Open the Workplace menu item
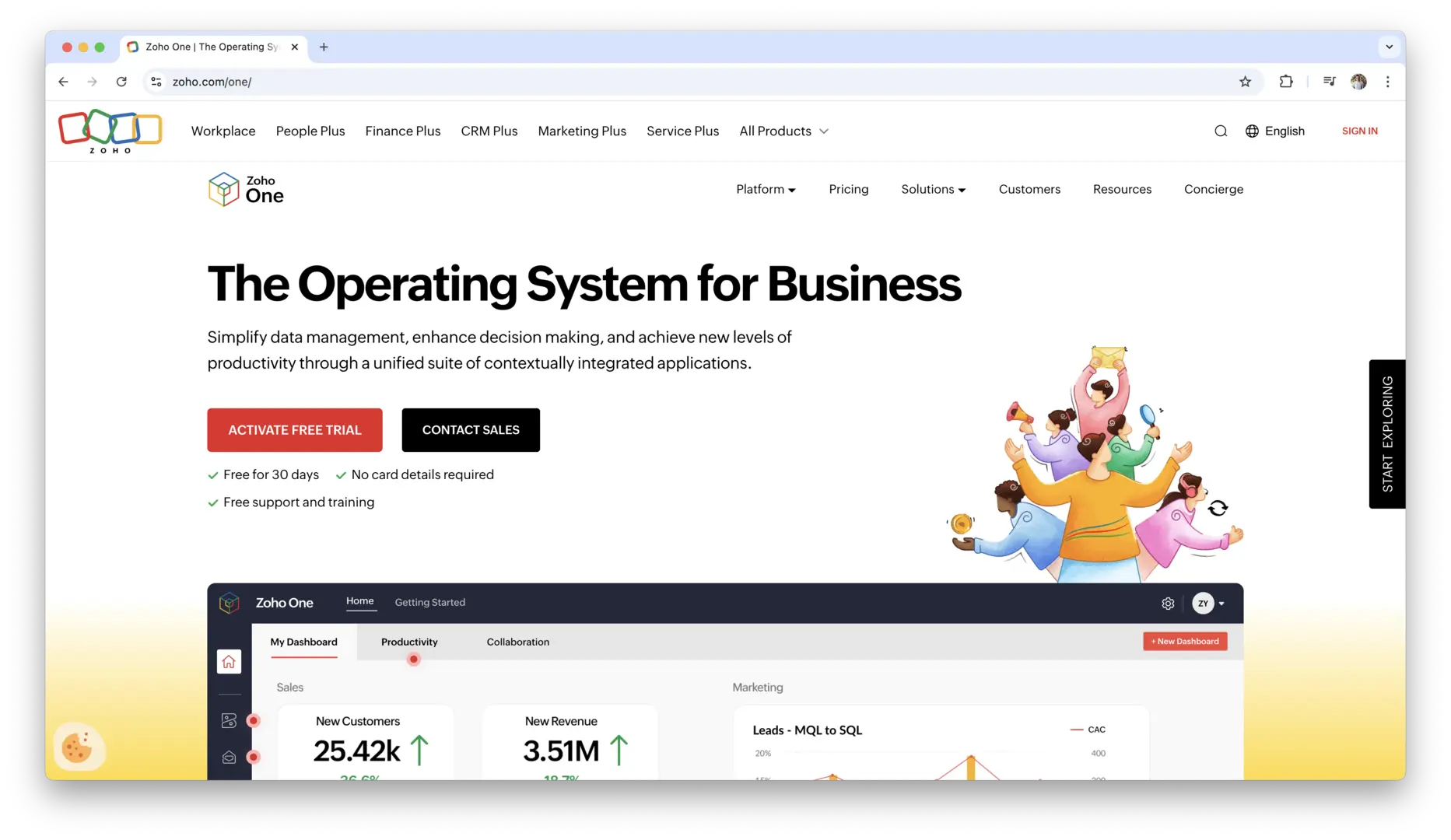The width and height of the screenshot is (1451, 840). tap(223, 131)
